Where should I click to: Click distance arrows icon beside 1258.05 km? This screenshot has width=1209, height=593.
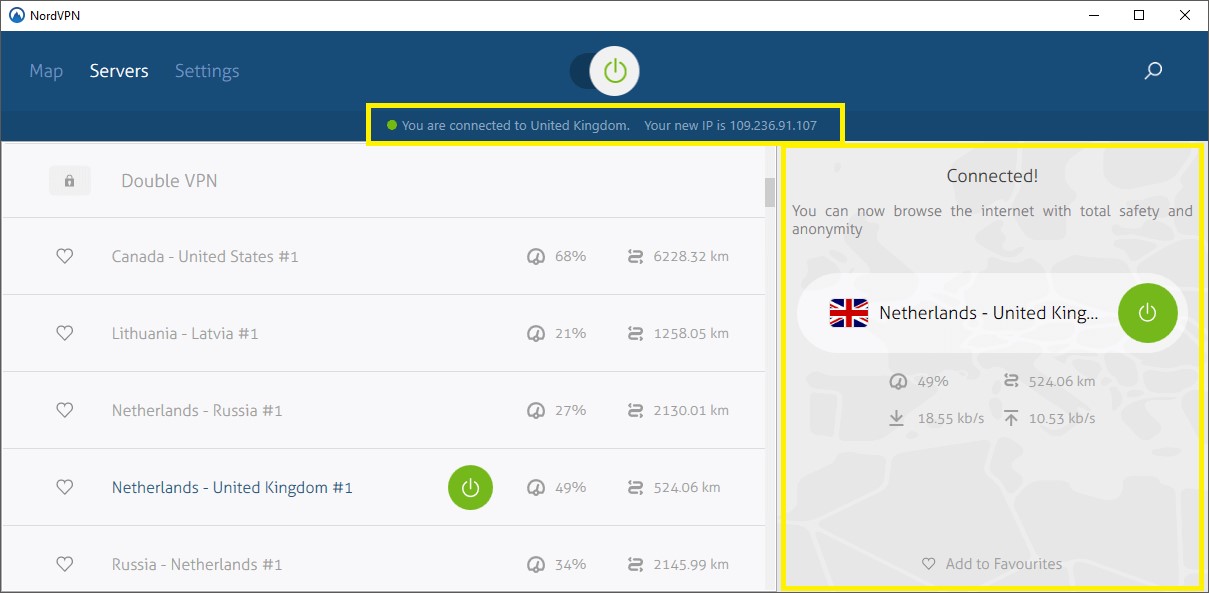coord(635,333)
